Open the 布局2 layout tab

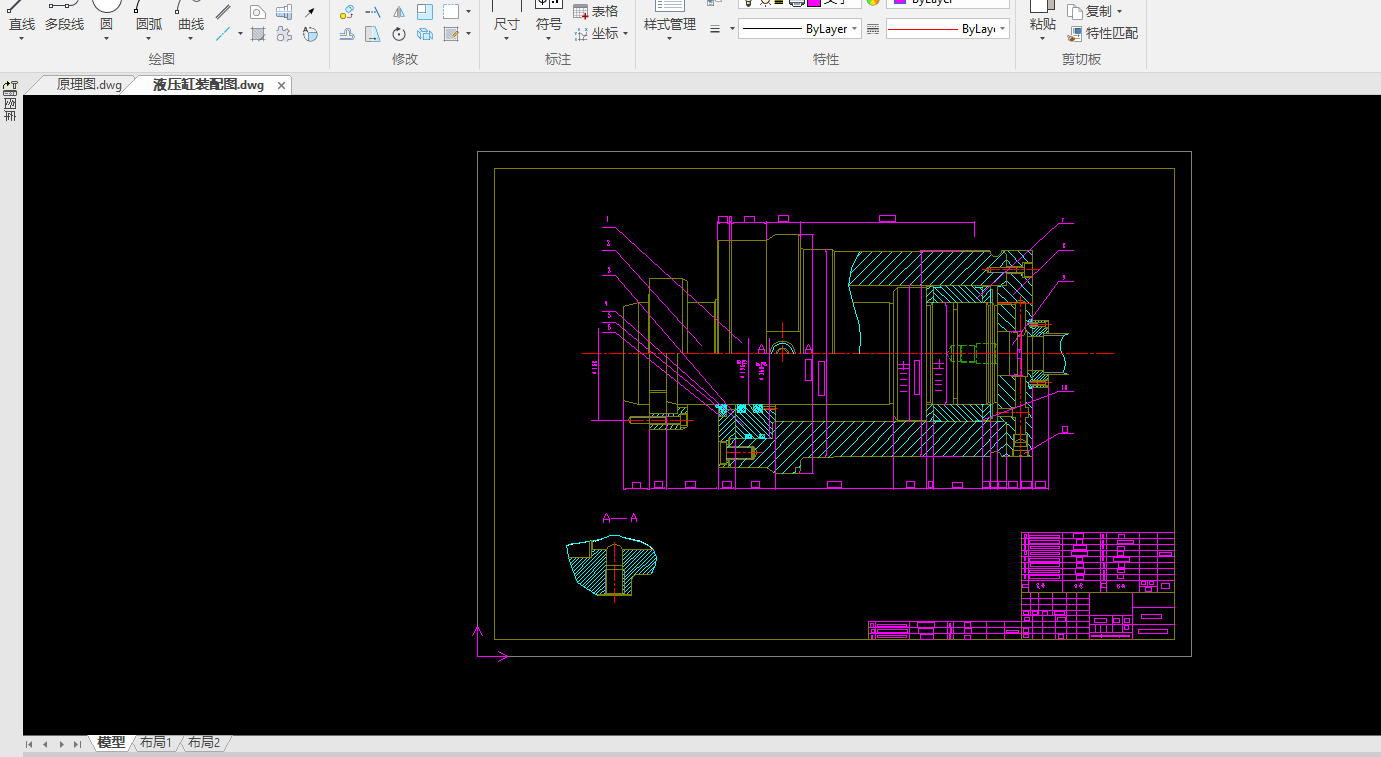click(x=203, y=743)
